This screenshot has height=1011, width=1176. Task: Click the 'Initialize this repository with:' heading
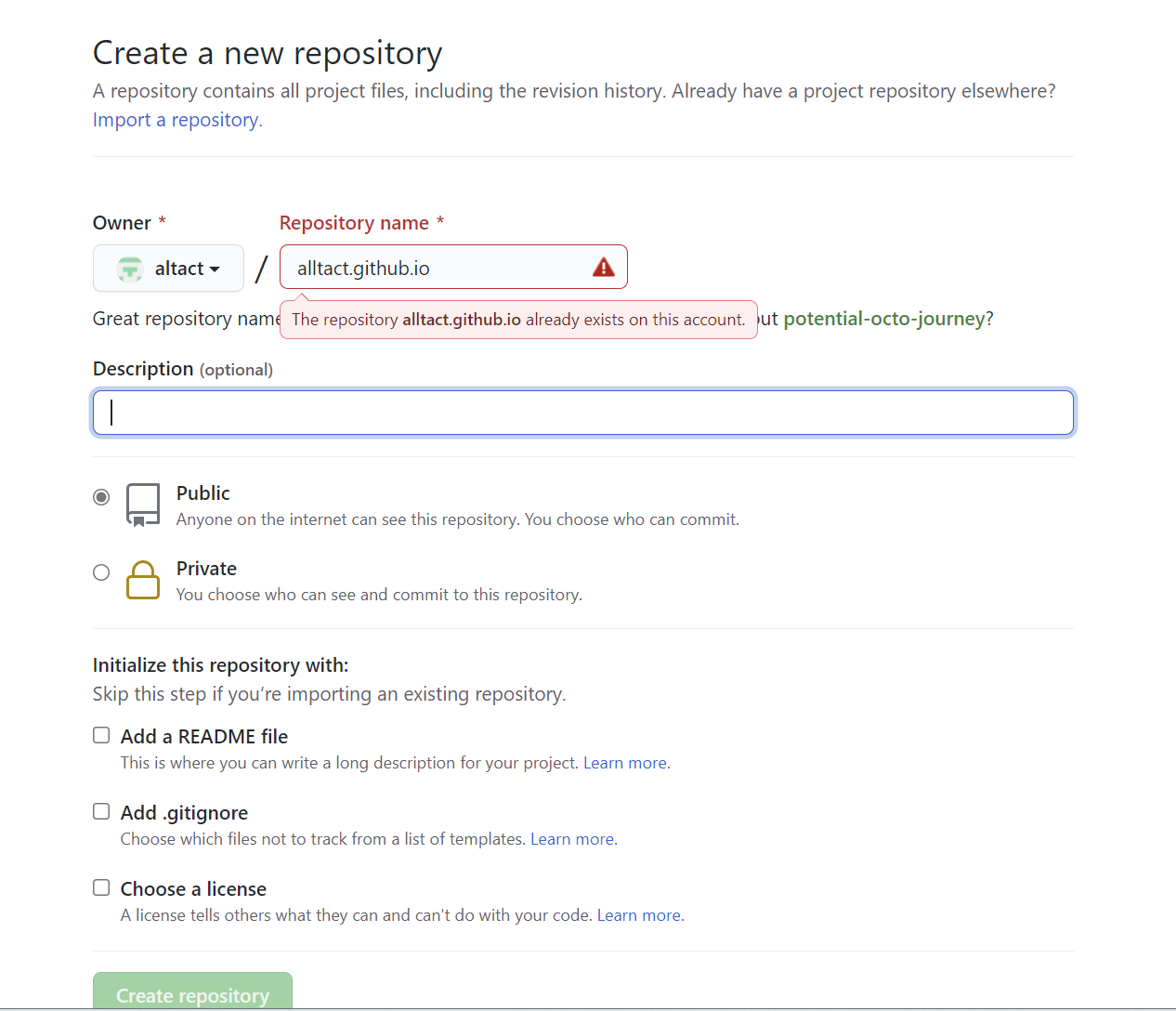221,665
